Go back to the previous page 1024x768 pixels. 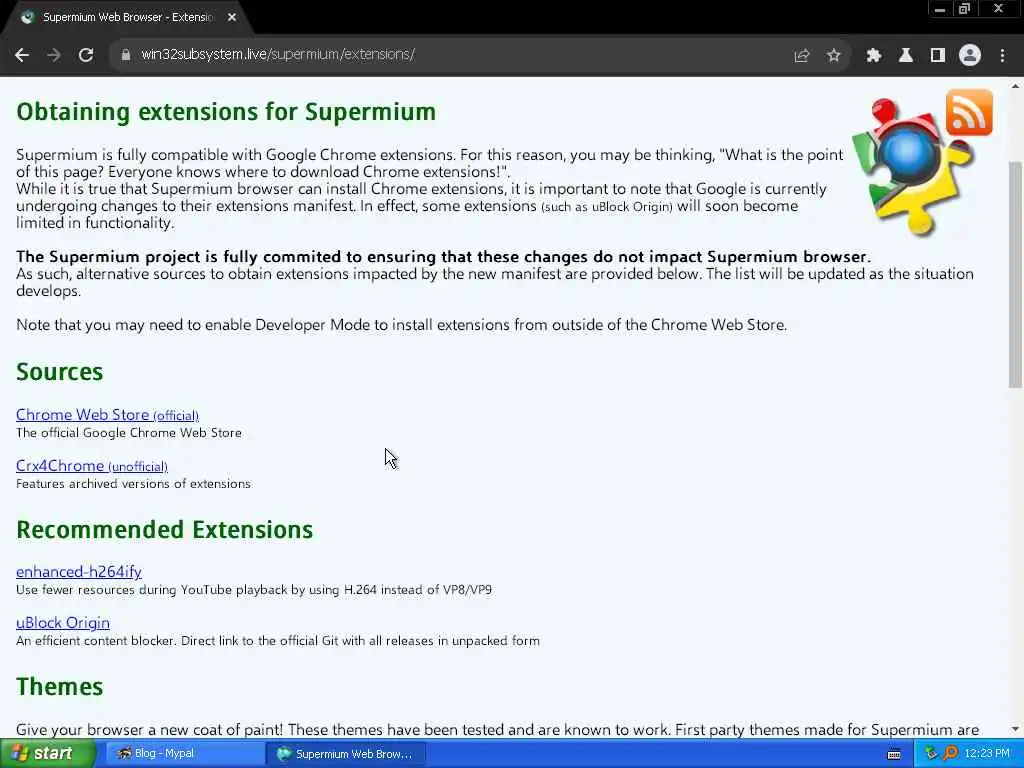(x=22, y=55)
